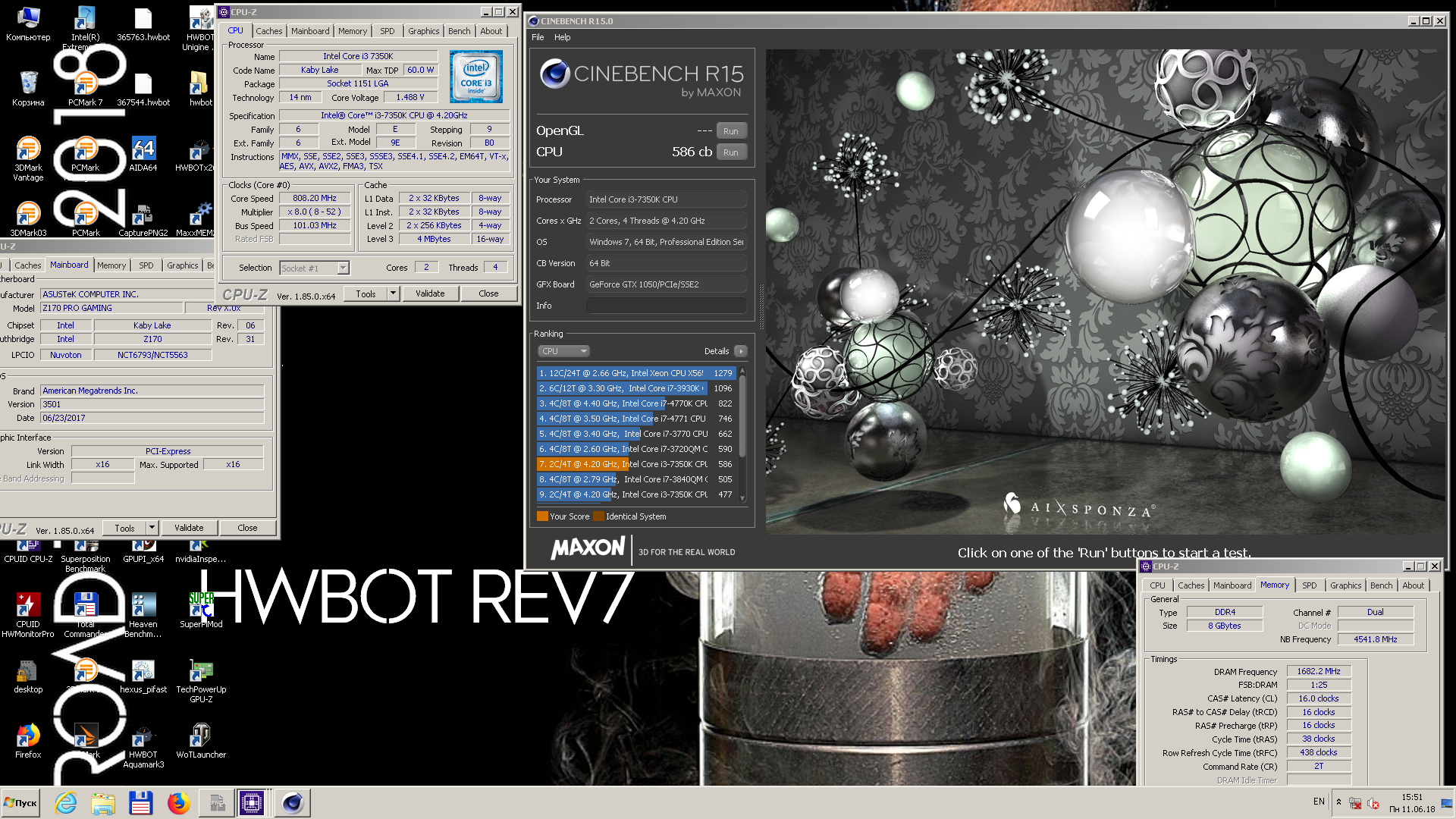The image size is (1456, 819).
Task: Click the Пуск start button
Action: point(20,802)
